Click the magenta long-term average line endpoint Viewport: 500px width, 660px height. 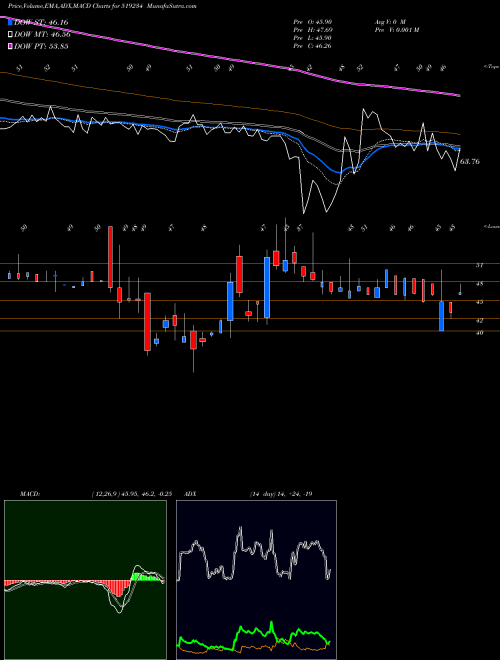click(459, 96)
